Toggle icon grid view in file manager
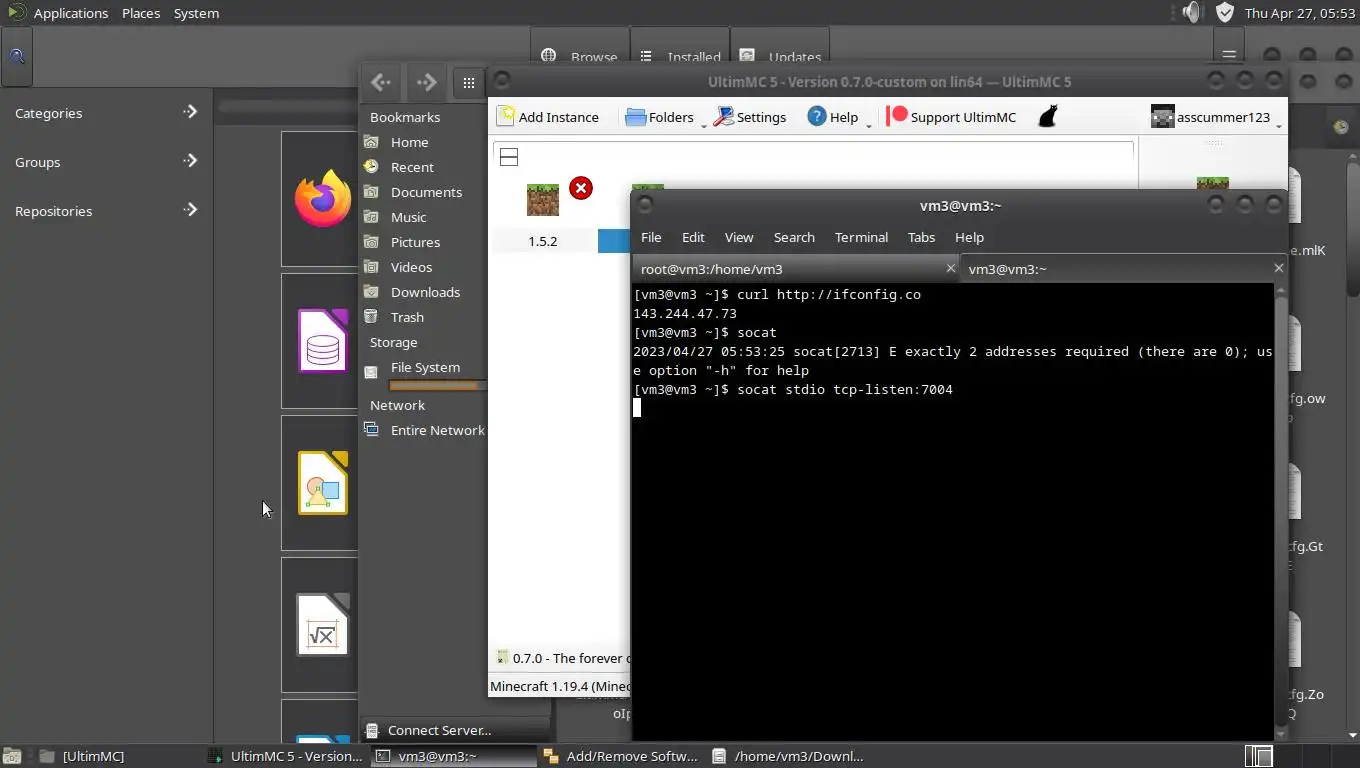The width and height of the screenshot is (1360, 768). tap(468, 82)
